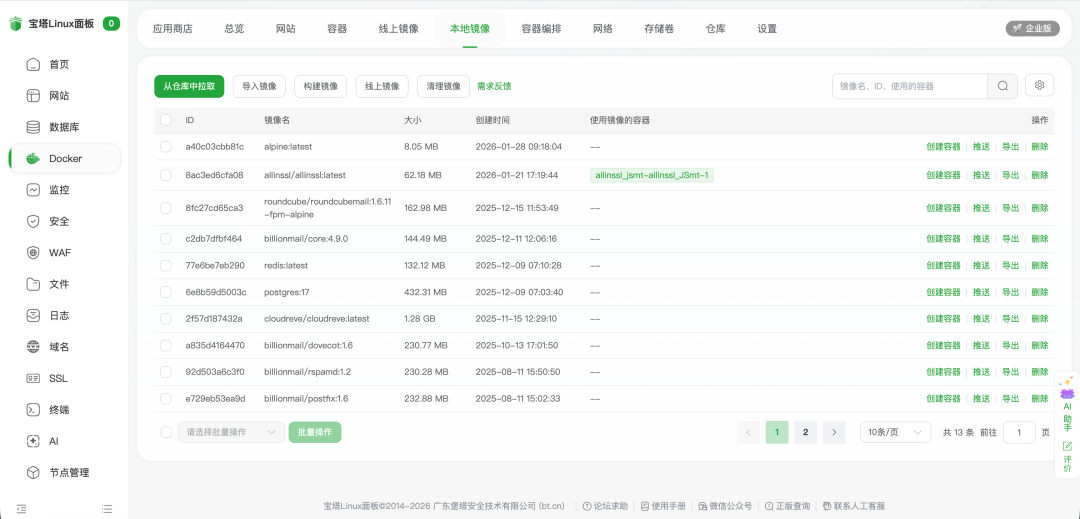This screenshot has height=519, width=1080.
Task: Tick the select-all checkbox in table header
Action: pos(165,120)
